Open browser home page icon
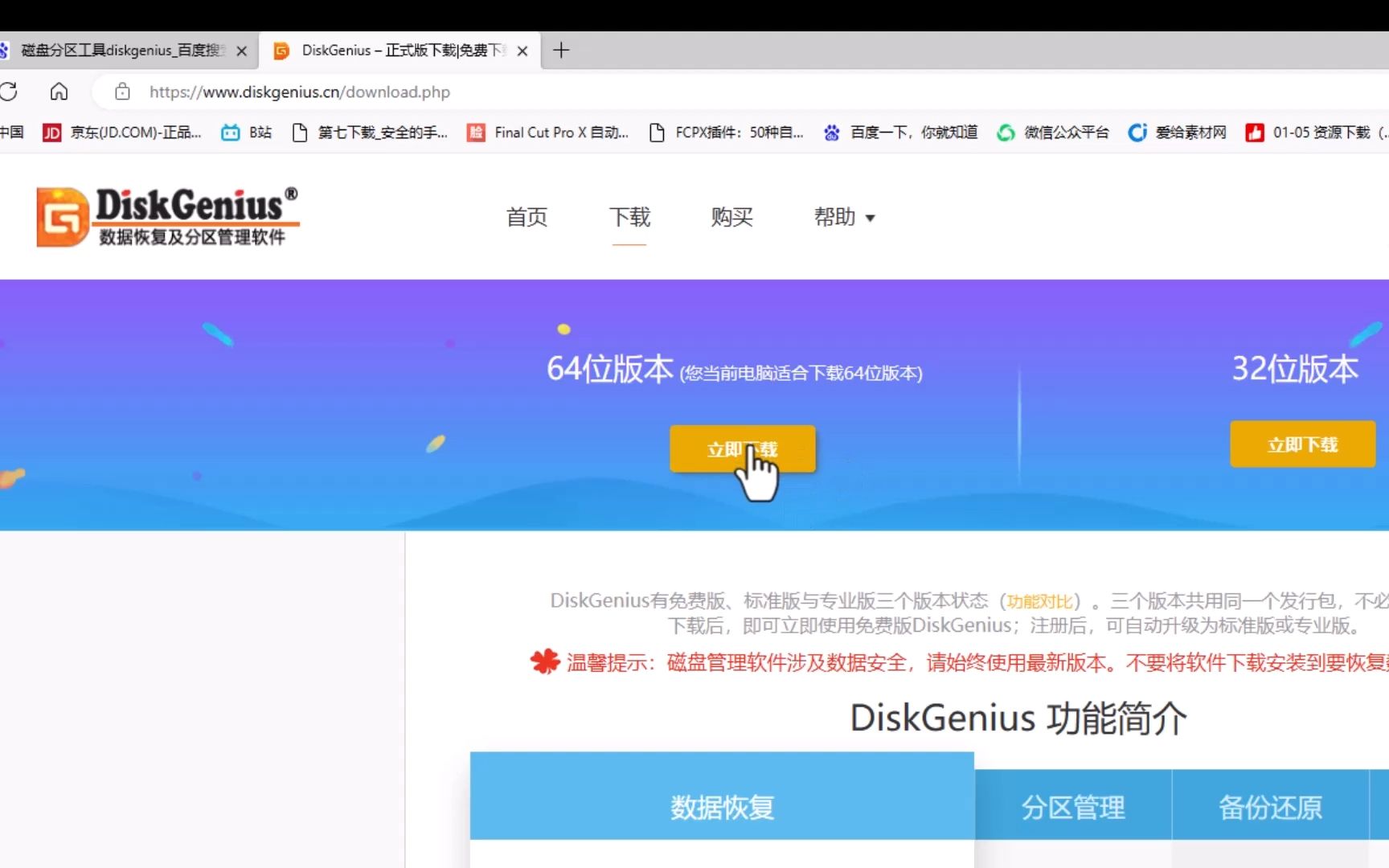This screenshot has height=868, width=1389. pyautogui.click(x=59, y=92)
